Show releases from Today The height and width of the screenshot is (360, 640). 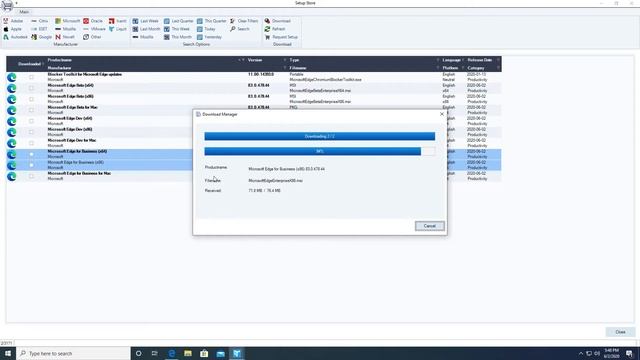coord(206,29)
